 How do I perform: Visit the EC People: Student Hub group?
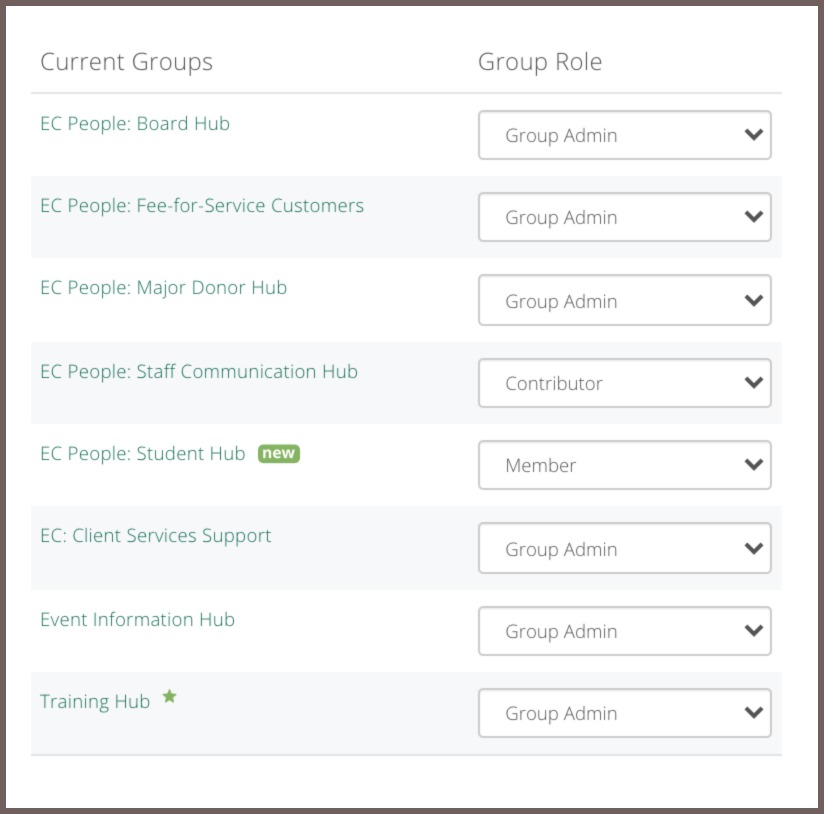coord(143,454)
